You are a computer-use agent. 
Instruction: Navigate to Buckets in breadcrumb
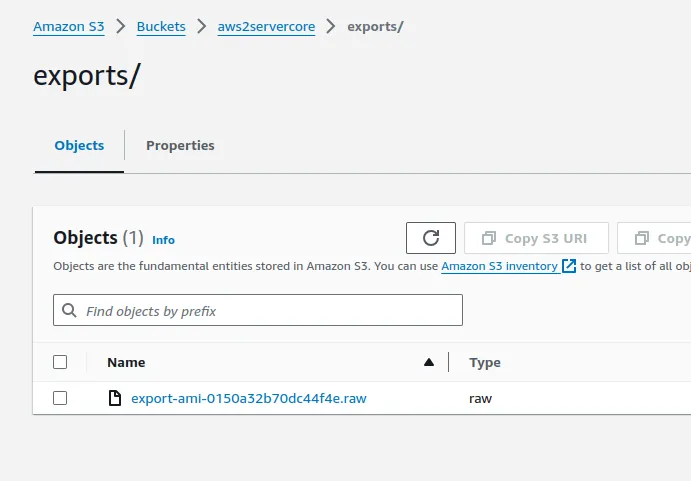tap(162, 26)
